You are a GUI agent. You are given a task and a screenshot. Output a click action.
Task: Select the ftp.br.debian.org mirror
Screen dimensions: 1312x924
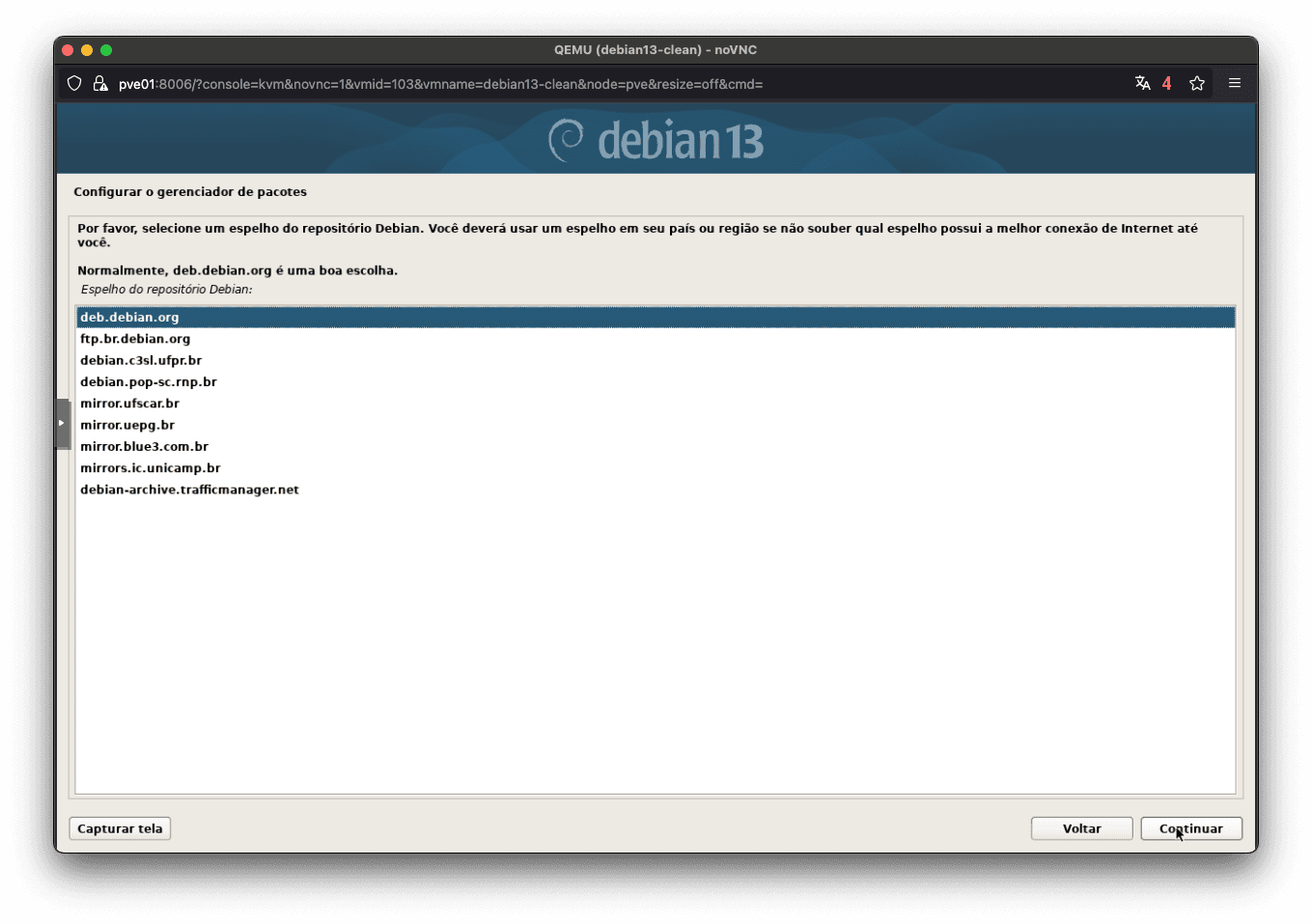(x=656, y=339)
